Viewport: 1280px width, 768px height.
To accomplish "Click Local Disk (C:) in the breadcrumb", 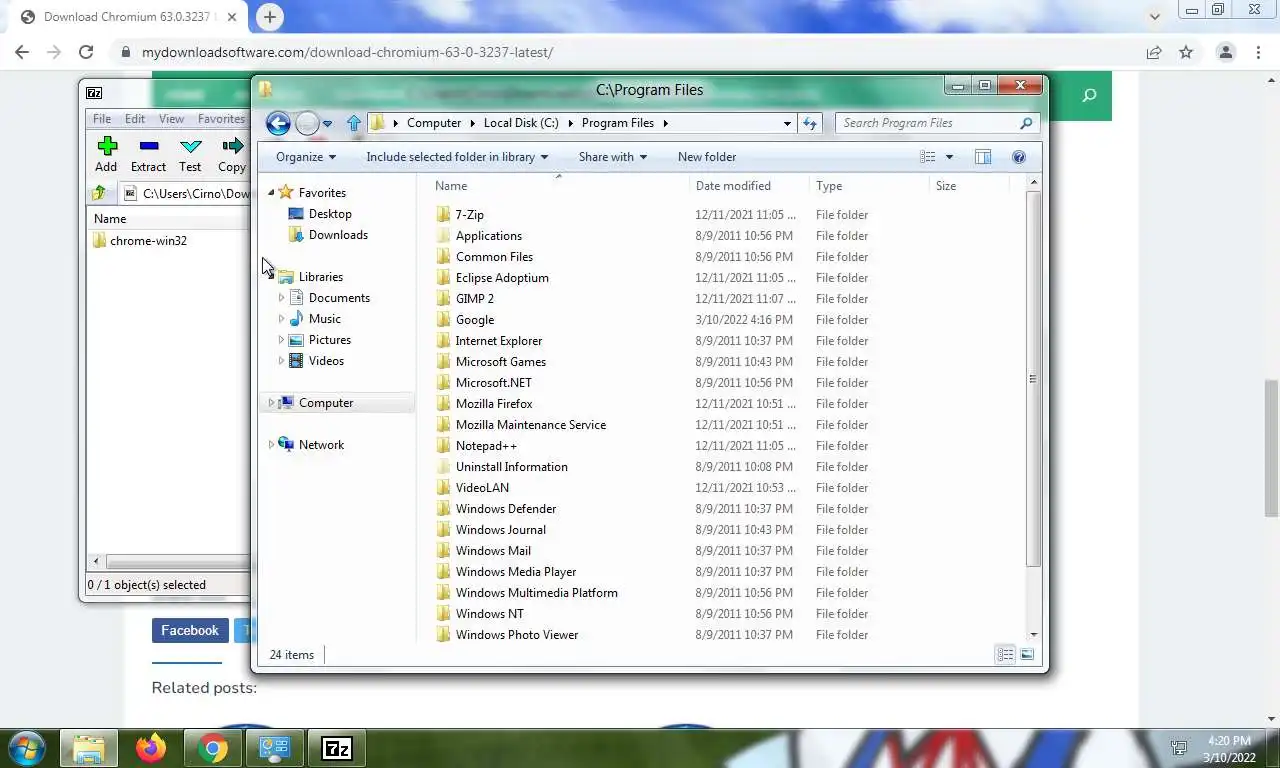I will (521, 123).
